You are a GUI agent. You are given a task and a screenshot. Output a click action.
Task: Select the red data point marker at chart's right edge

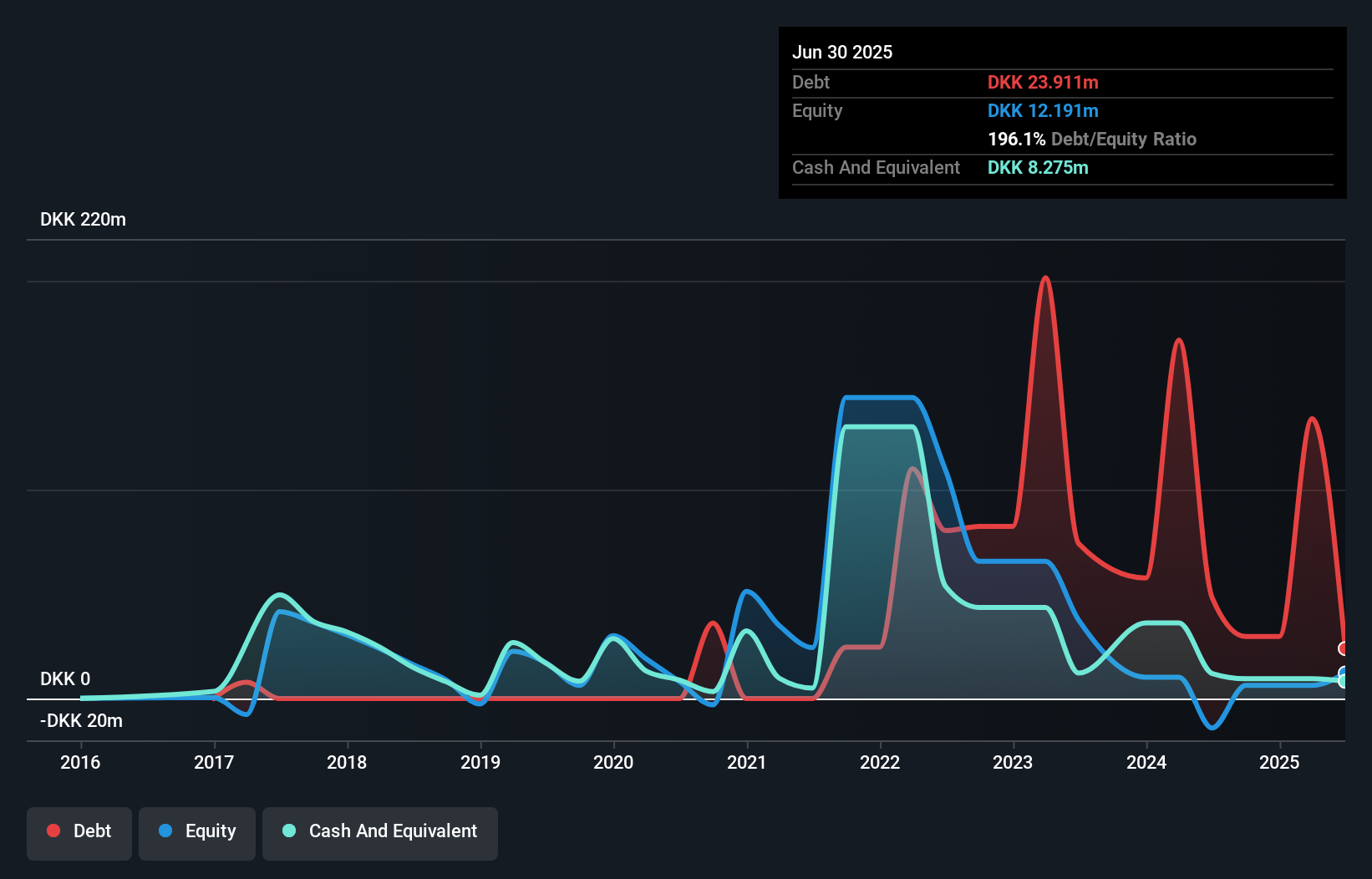[x=1344, y=648]
